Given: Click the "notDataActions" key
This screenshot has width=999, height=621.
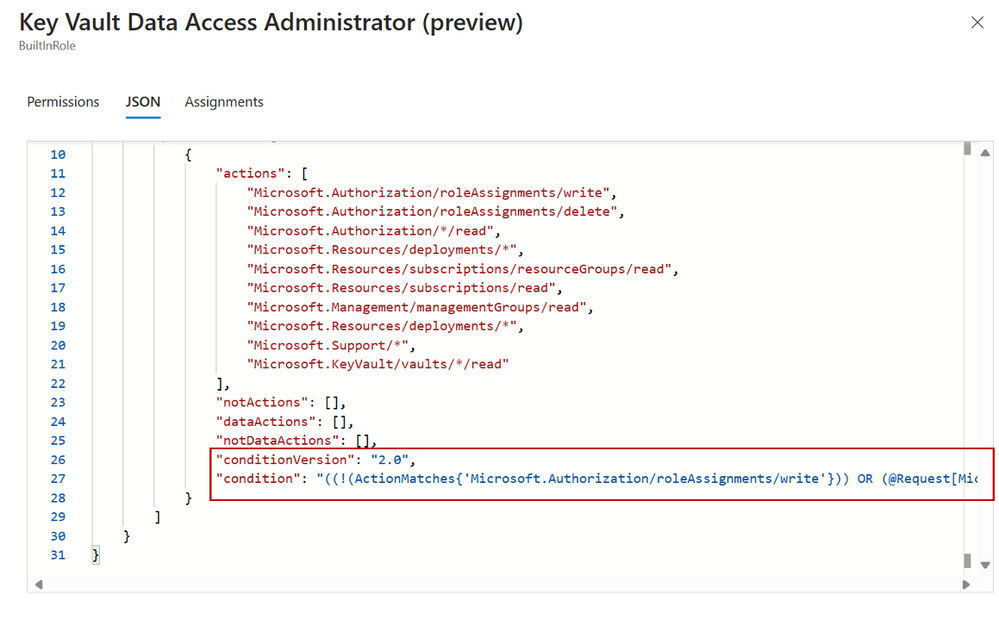Looking at the screenshot, I should point(277,441).
